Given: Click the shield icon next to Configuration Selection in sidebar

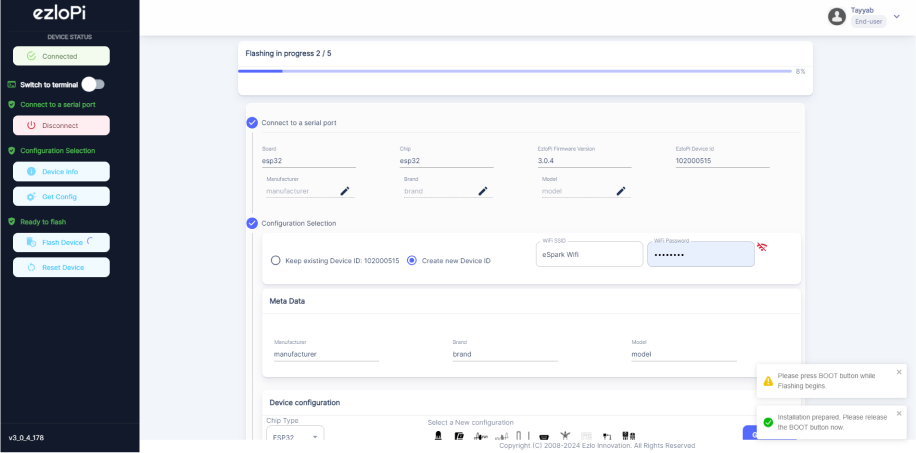Looking at the screenshot, I should [11, 151].
